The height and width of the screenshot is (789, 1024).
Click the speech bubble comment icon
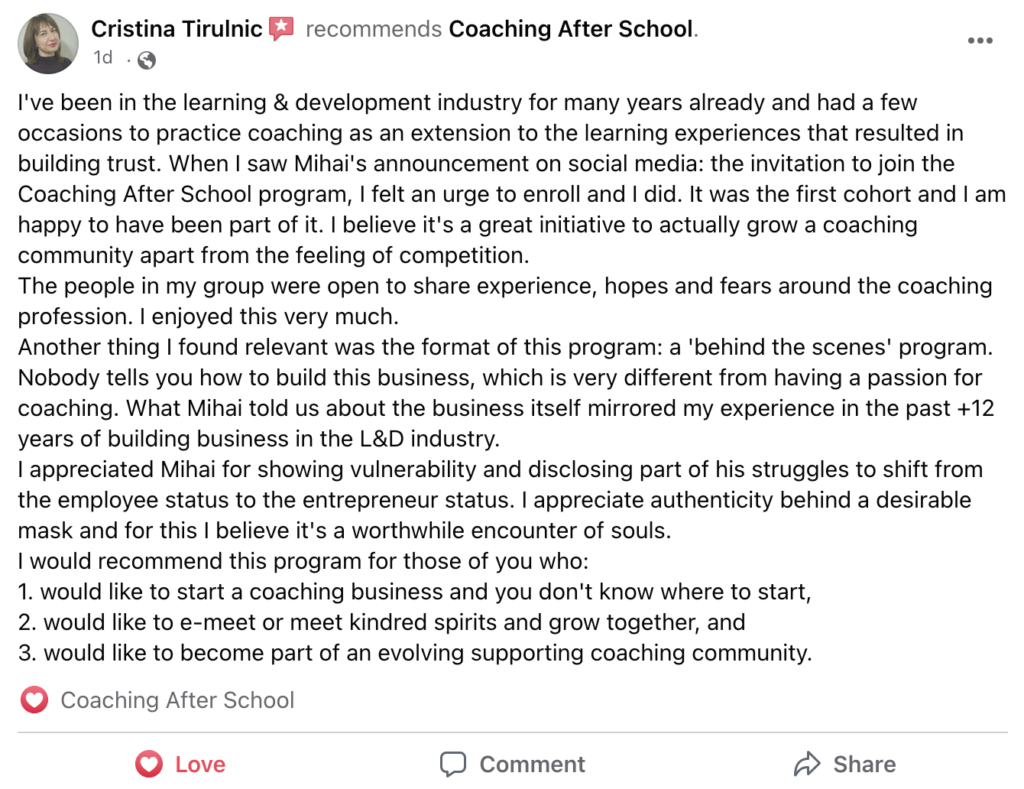coord(453,764)
